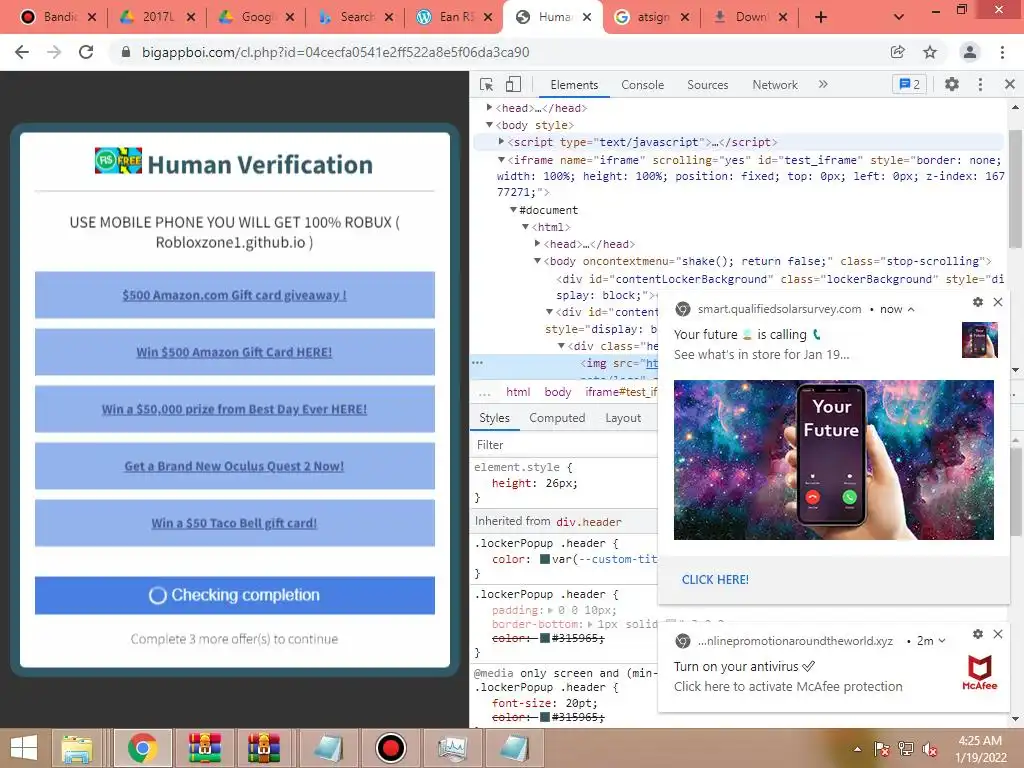Click the Chrome icon in the taskbar
The height and width of the screenshot is (768, 1024).
[x=142, y=748]
